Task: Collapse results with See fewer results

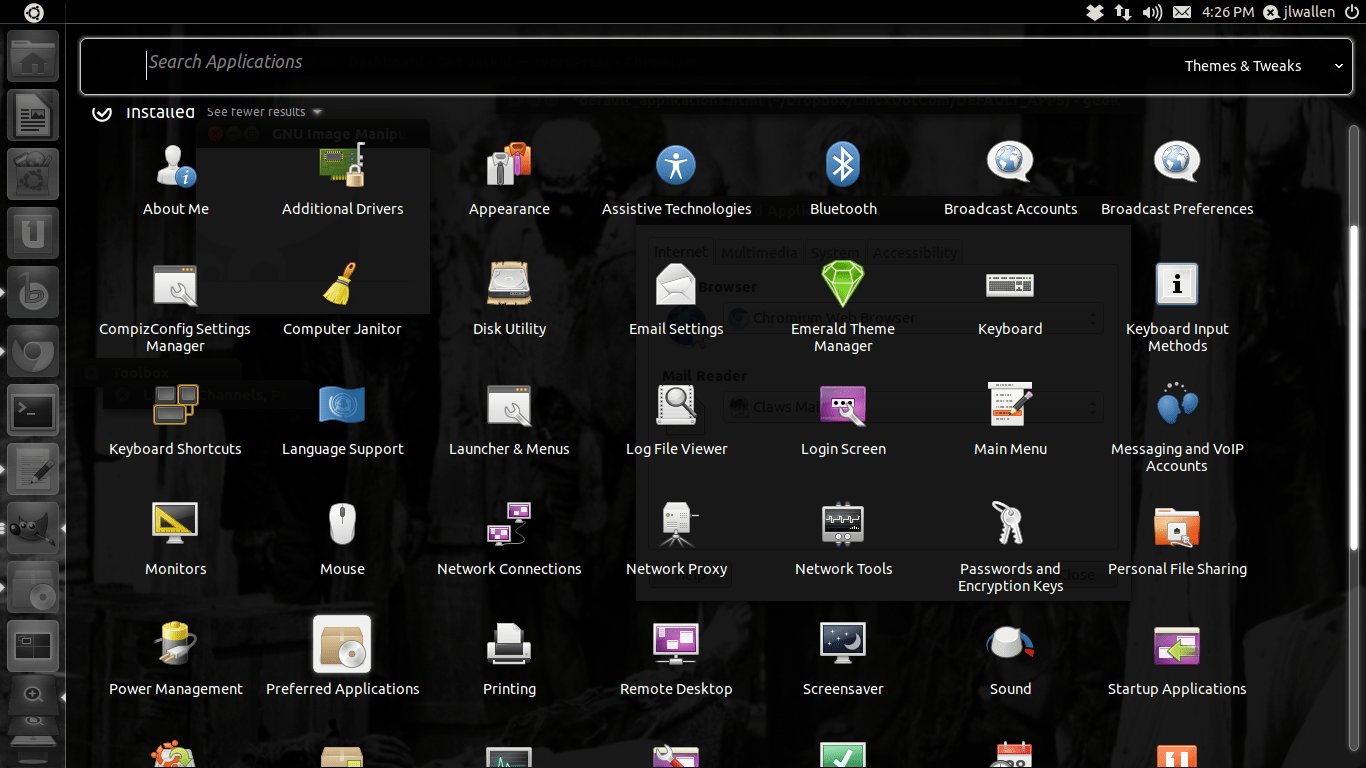Action: pos(253,111)
